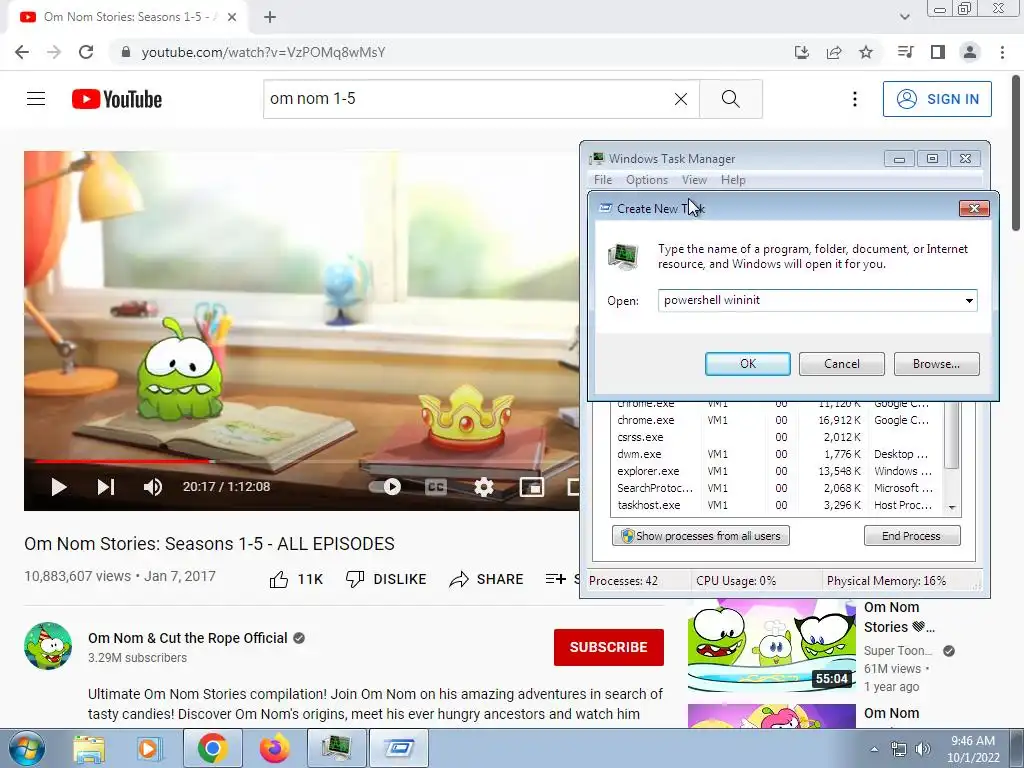Screen dimensions: 1024x768
Task: Go back in Chrome browser
Action: pos(22,52)
